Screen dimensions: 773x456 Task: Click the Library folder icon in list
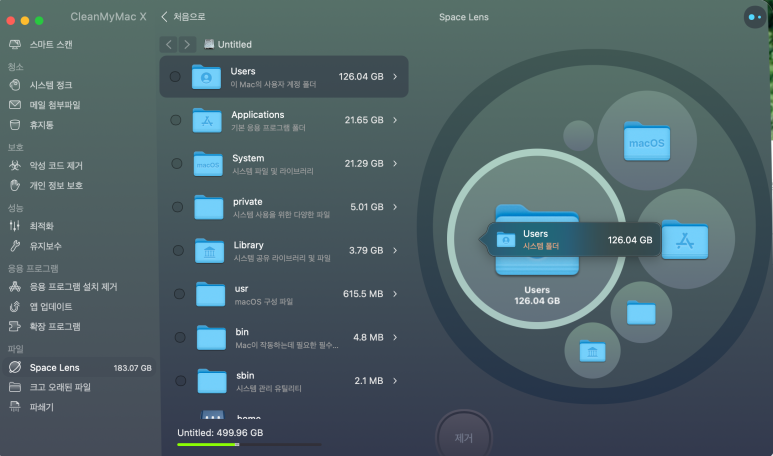coord(210,250)
